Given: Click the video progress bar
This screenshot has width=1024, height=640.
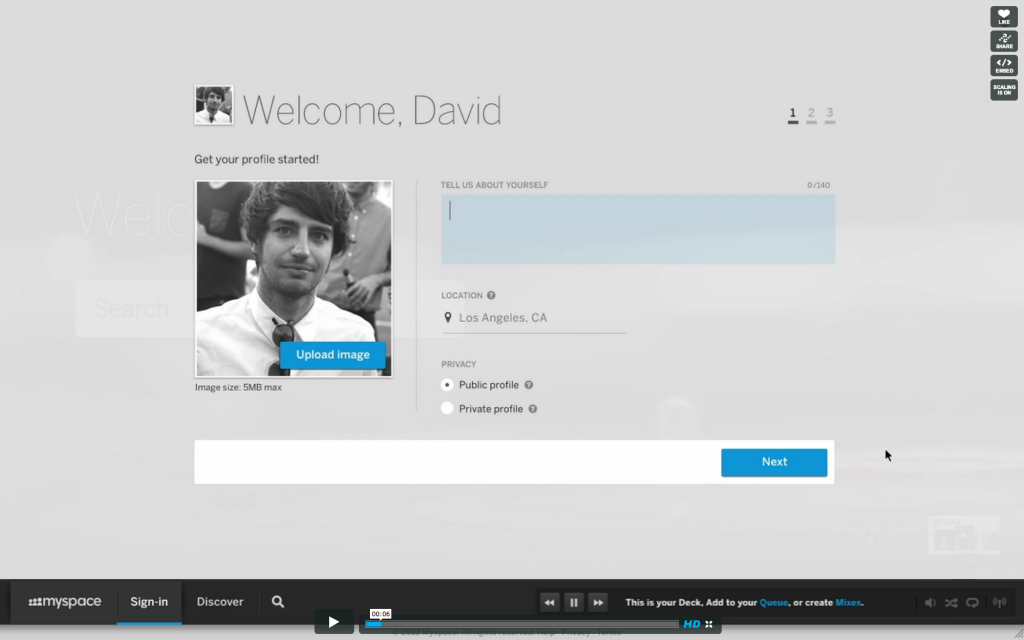Looking at the screenshot, I should (522, 624).
